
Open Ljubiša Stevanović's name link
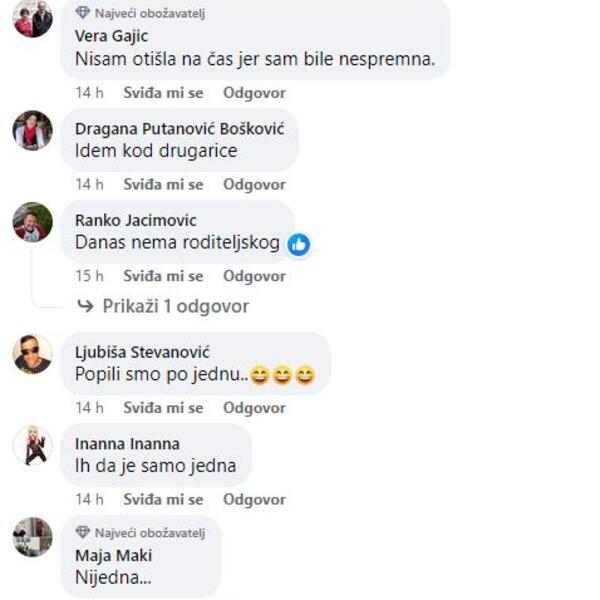click(142, 352)
